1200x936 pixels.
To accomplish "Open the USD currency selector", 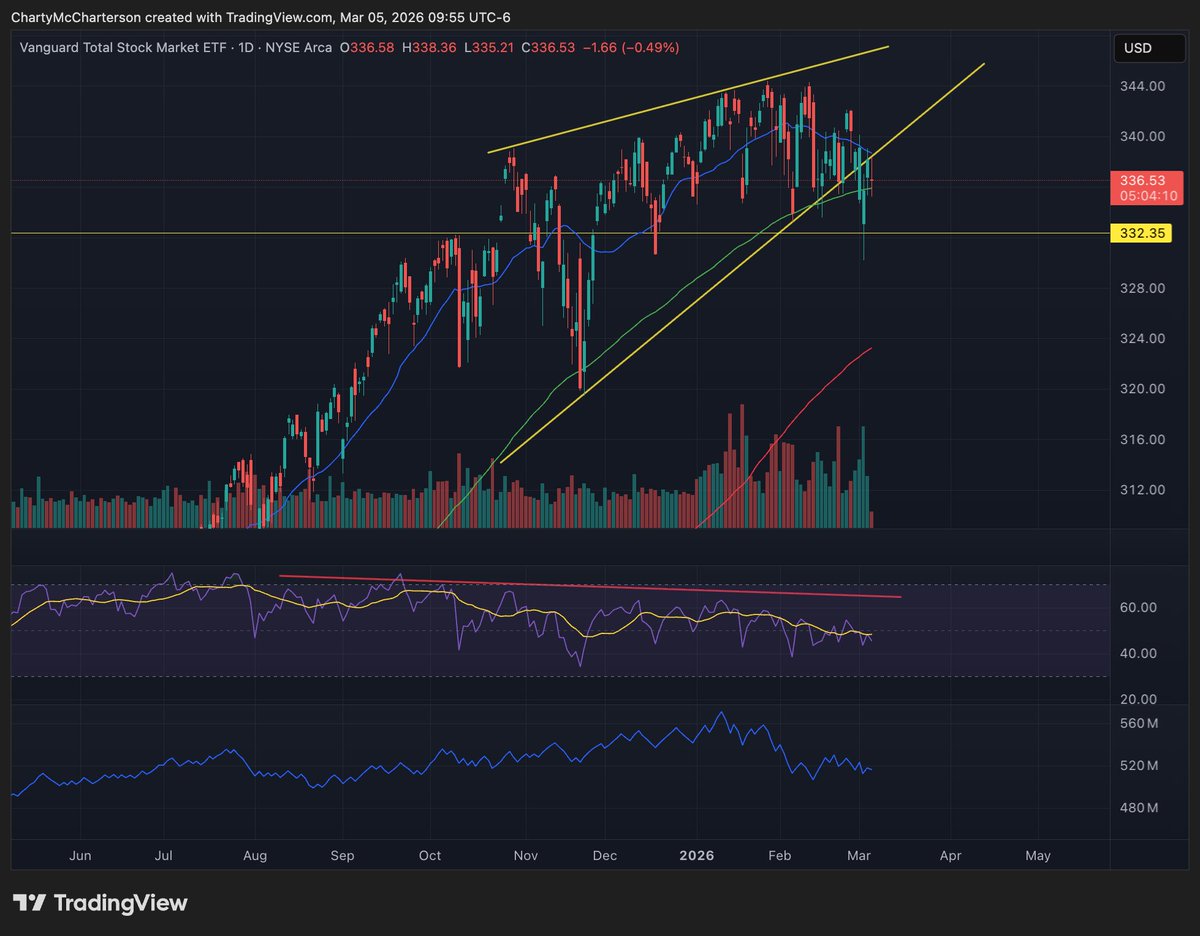I will [1148, 48].
